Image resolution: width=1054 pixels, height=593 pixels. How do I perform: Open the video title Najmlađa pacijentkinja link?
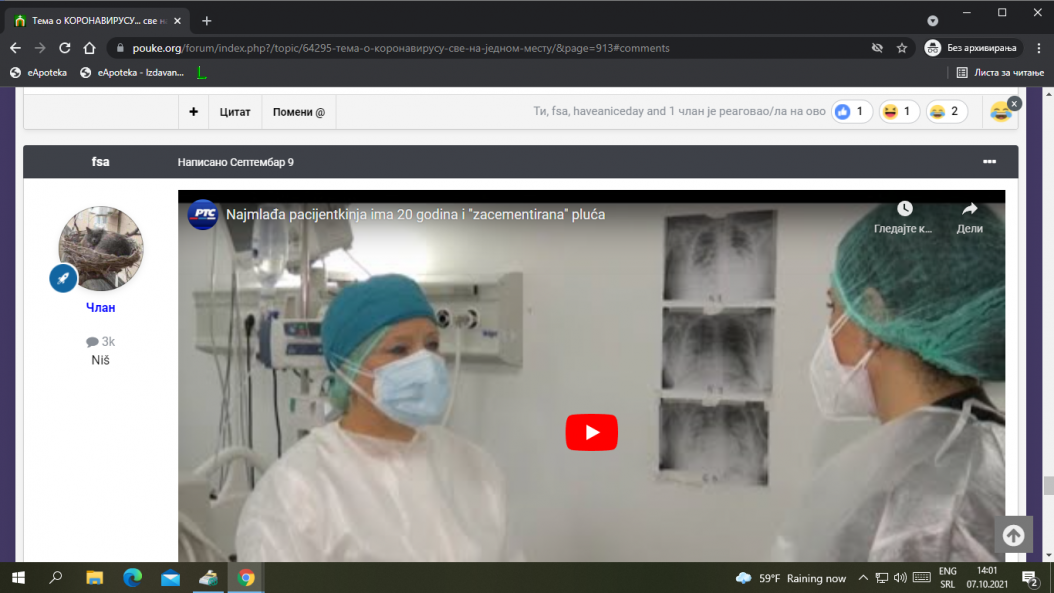click(x=415, y=214)
